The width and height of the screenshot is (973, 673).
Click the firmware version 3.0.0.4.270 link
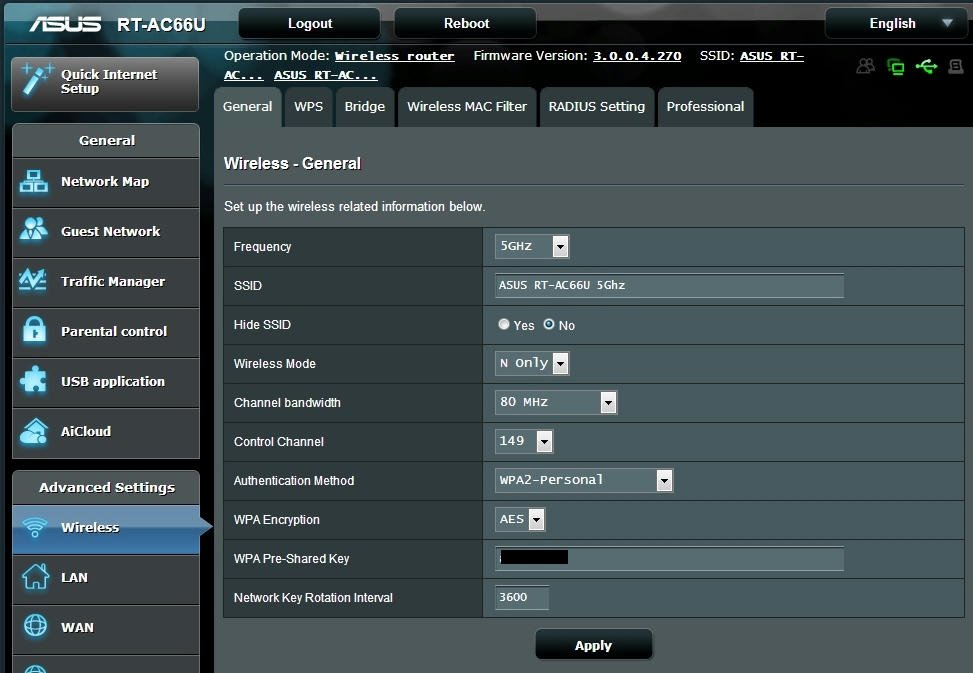[x=637, y=56]
